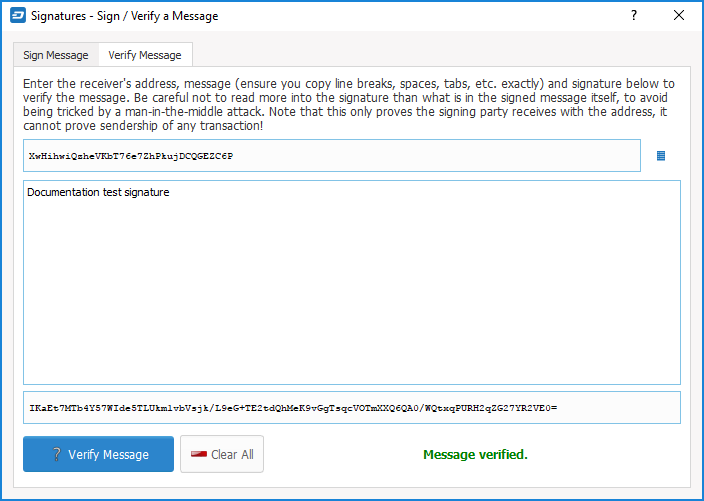
Task: Click the blank area of the message box
Action: coord(352,292)
